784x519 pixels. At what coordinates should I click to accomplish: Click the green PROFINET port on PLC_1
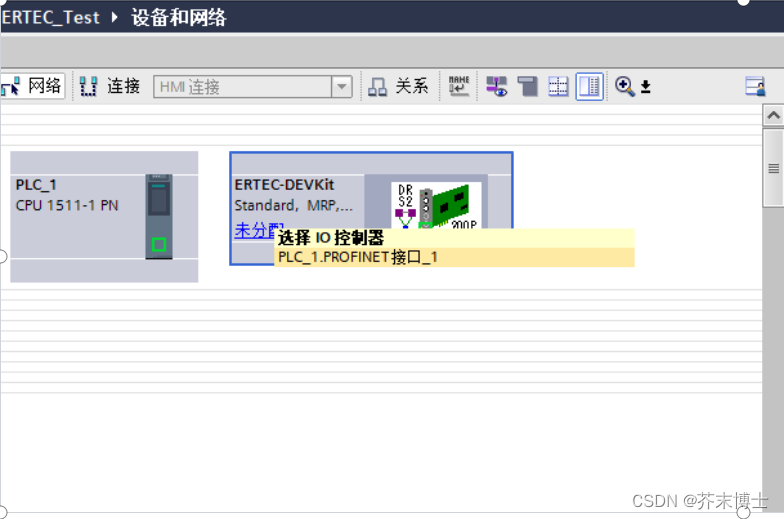click(x=159, y=244)
